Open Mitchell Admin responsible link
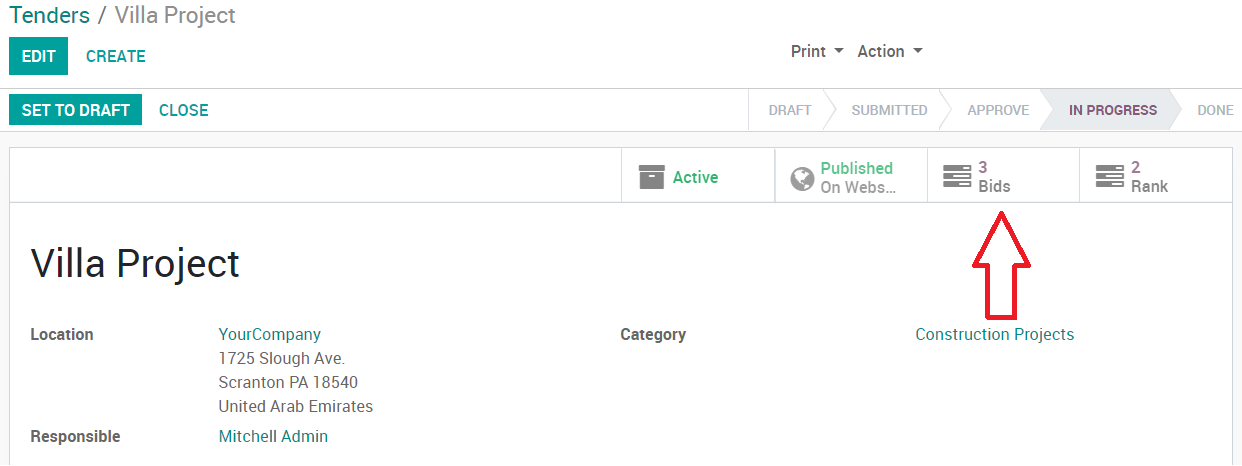The image size is (1242, 466). [x=273, y=436]
